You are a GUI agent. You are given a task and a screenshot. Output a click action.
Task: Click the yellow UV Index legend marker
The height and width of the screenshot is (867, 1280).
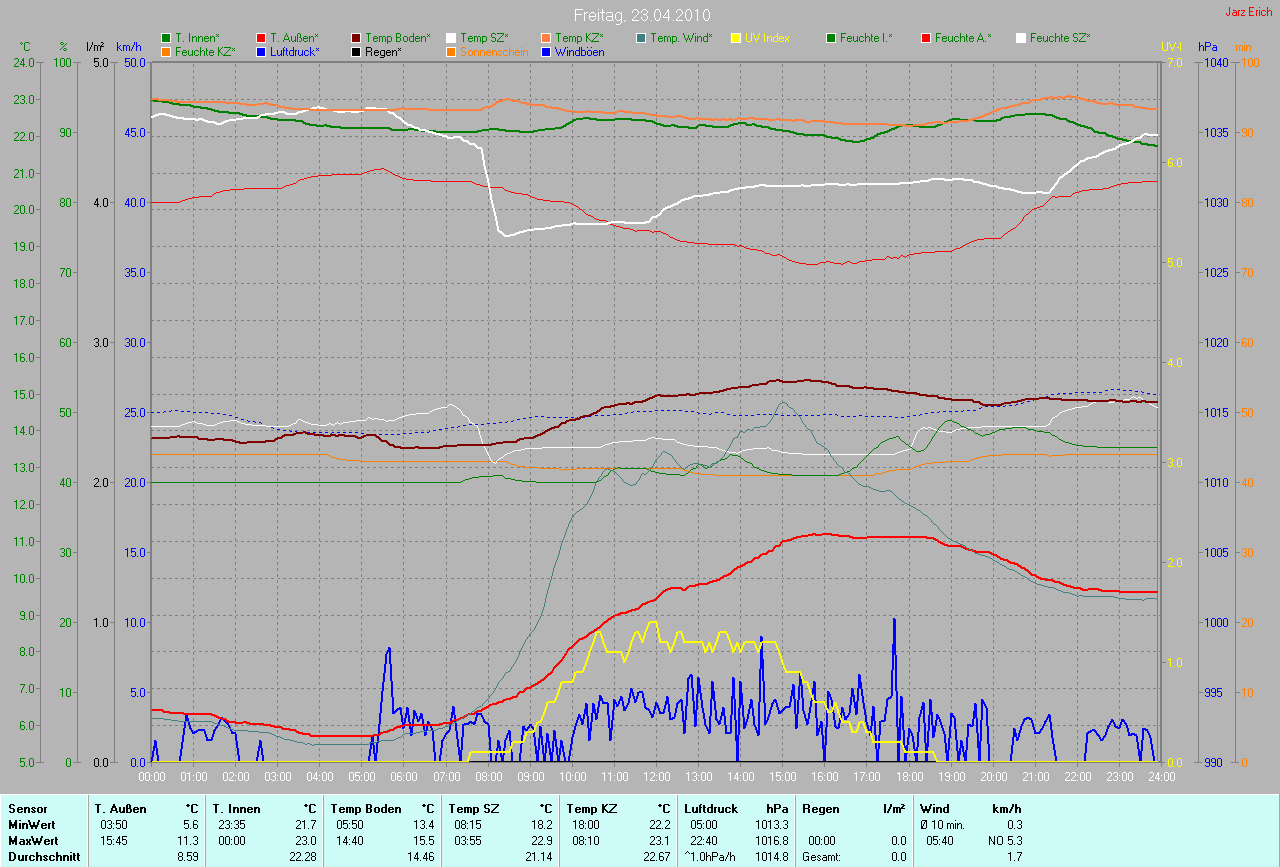(737, 38)
